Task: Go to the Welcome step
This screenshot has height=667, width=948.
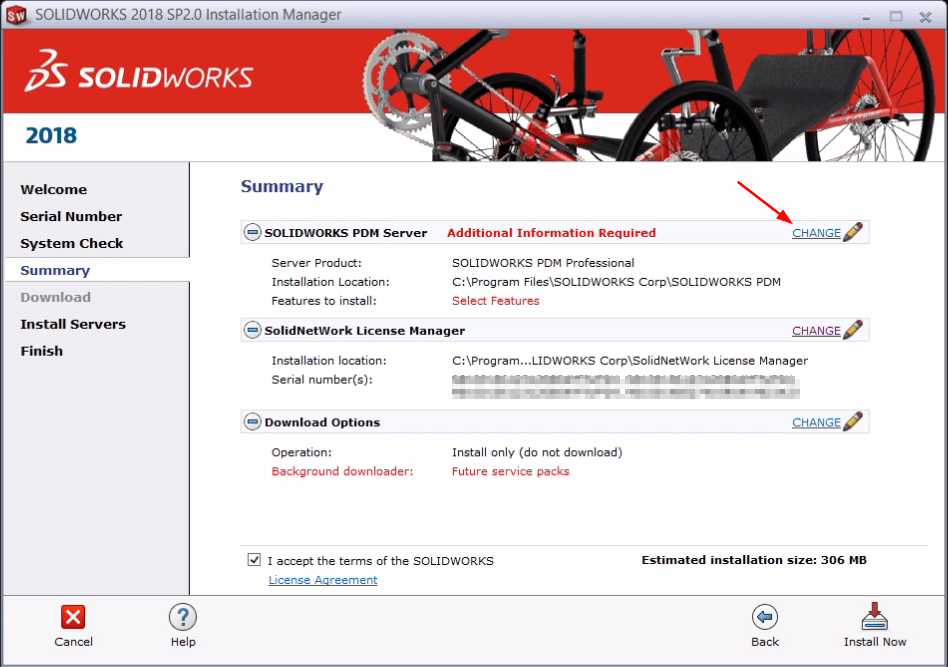Action: (54, 189)
